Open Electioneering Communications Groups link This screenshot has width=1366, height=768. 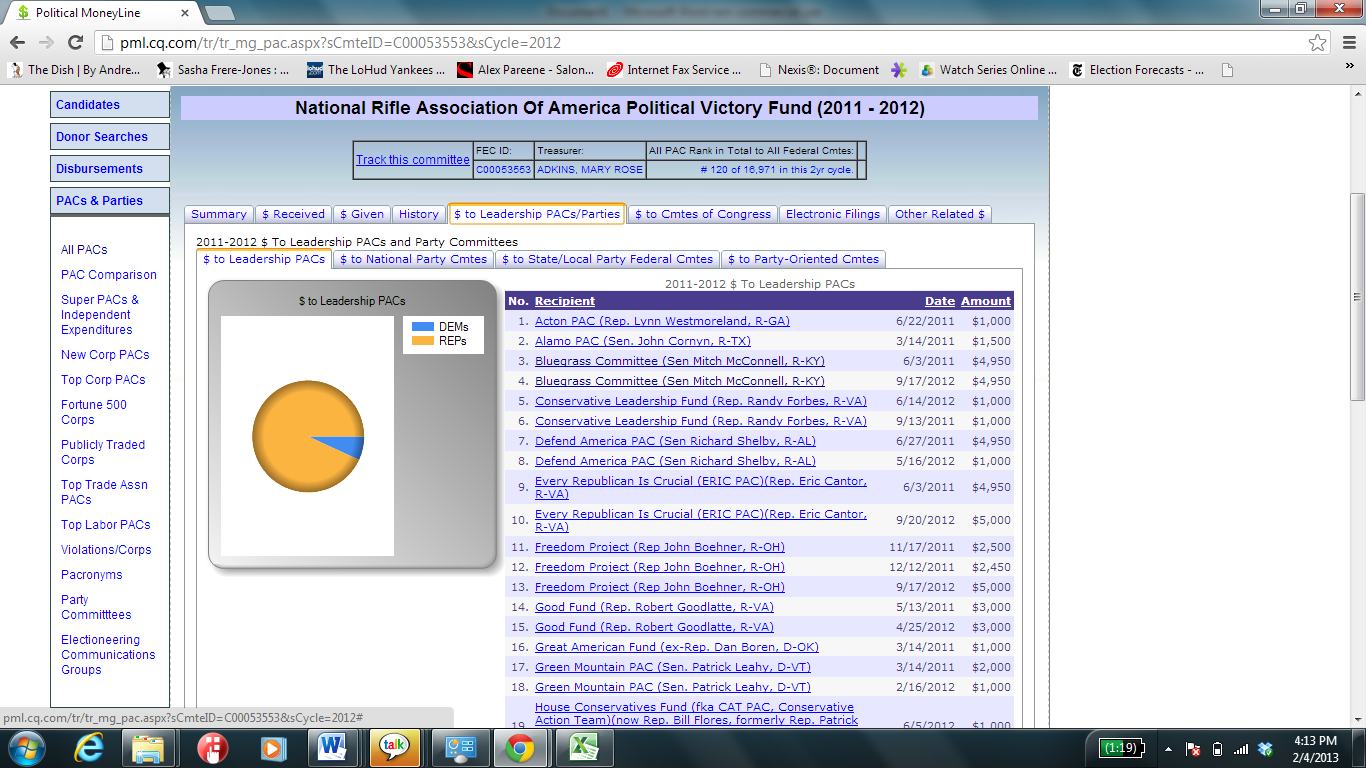108,655
